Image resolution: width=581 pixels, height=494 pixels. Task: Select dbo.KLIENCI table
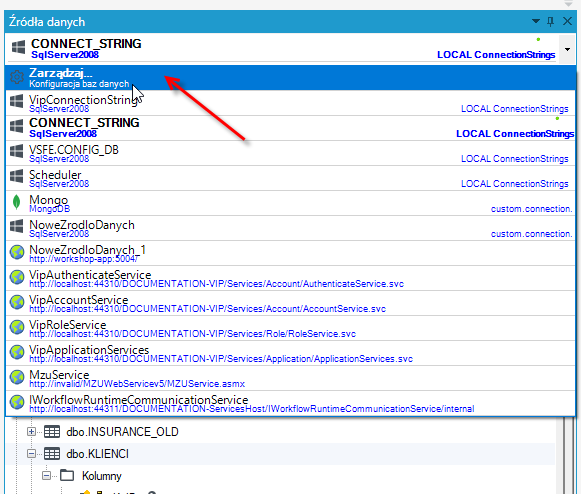click(97, 454)
